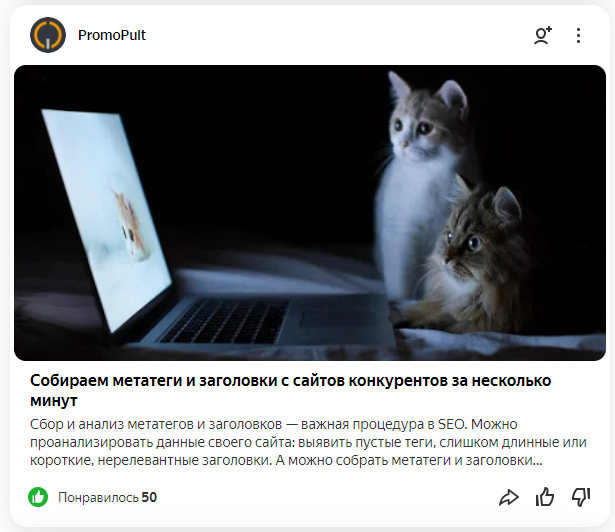The height and width of the screenshot is (532, 615).
Task: Dislike the post with thumbs-down icon
Action: (x=581, y=497)
